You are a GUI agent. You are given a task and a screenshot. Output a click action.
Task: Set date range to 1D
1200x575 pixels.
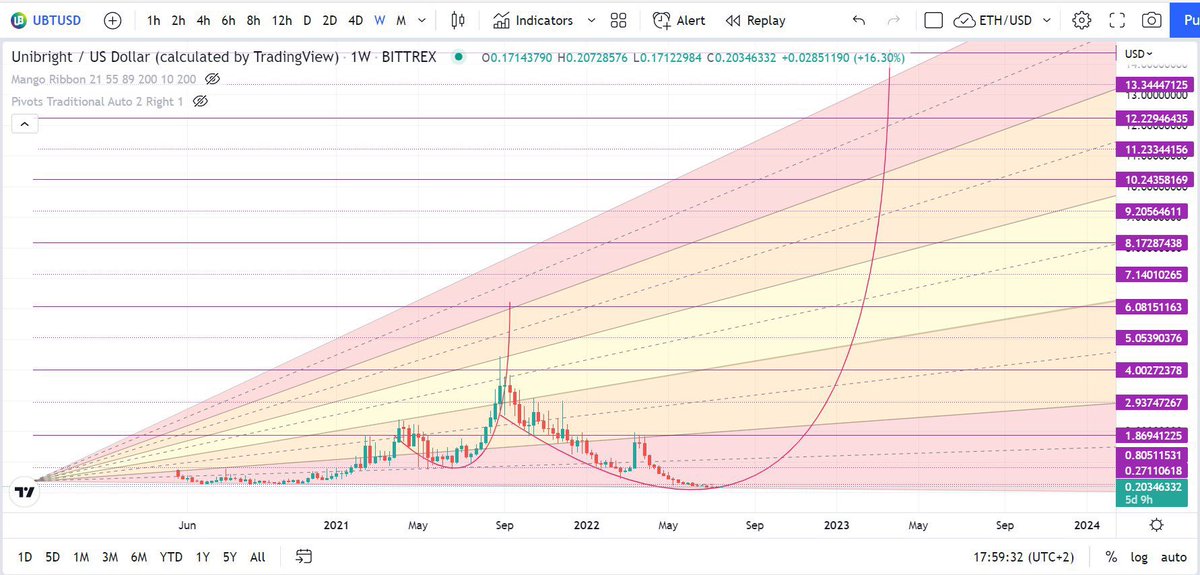coord(25,556)
